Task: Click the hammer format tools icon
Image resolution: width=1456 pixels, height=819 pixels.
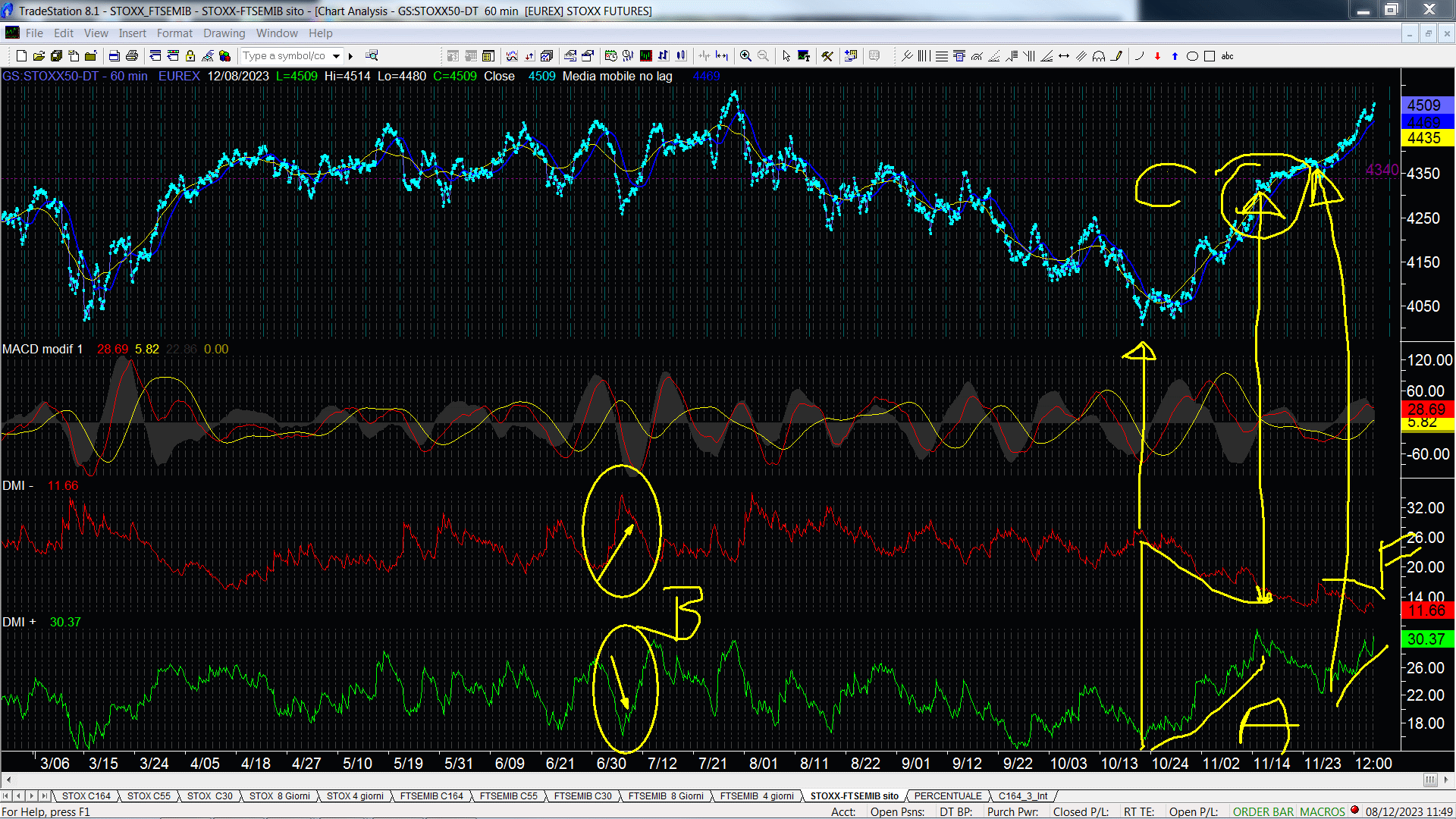Action: (827, 56)
